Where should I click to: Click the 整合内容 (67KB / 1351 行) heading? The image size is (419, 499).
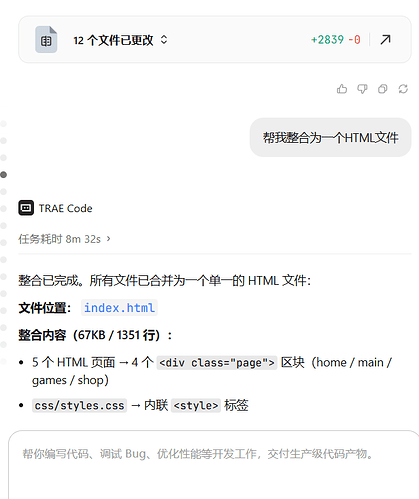[x=95, y=335]
